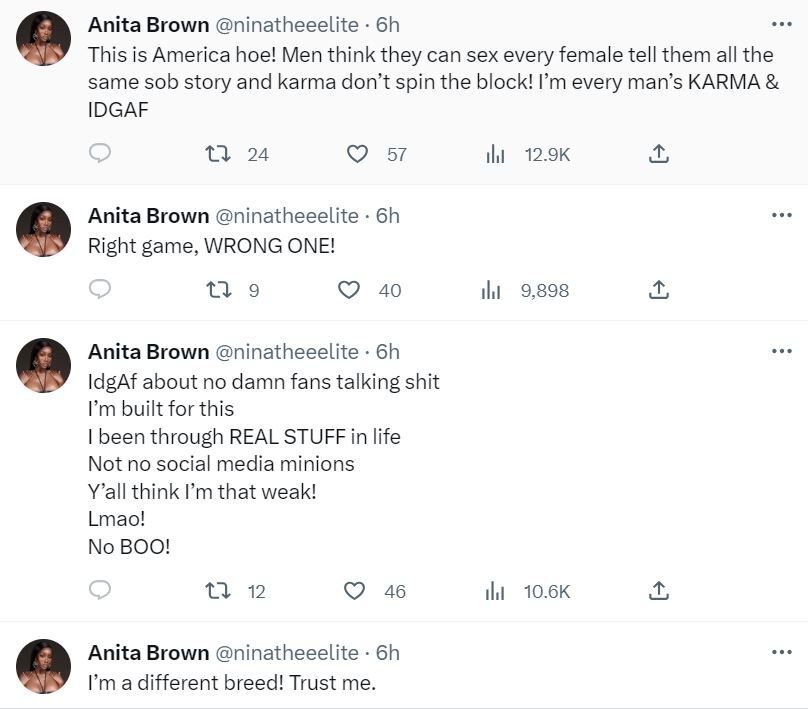
Task: Open more options for "different breed" tweet
Action: pos(780,652)
